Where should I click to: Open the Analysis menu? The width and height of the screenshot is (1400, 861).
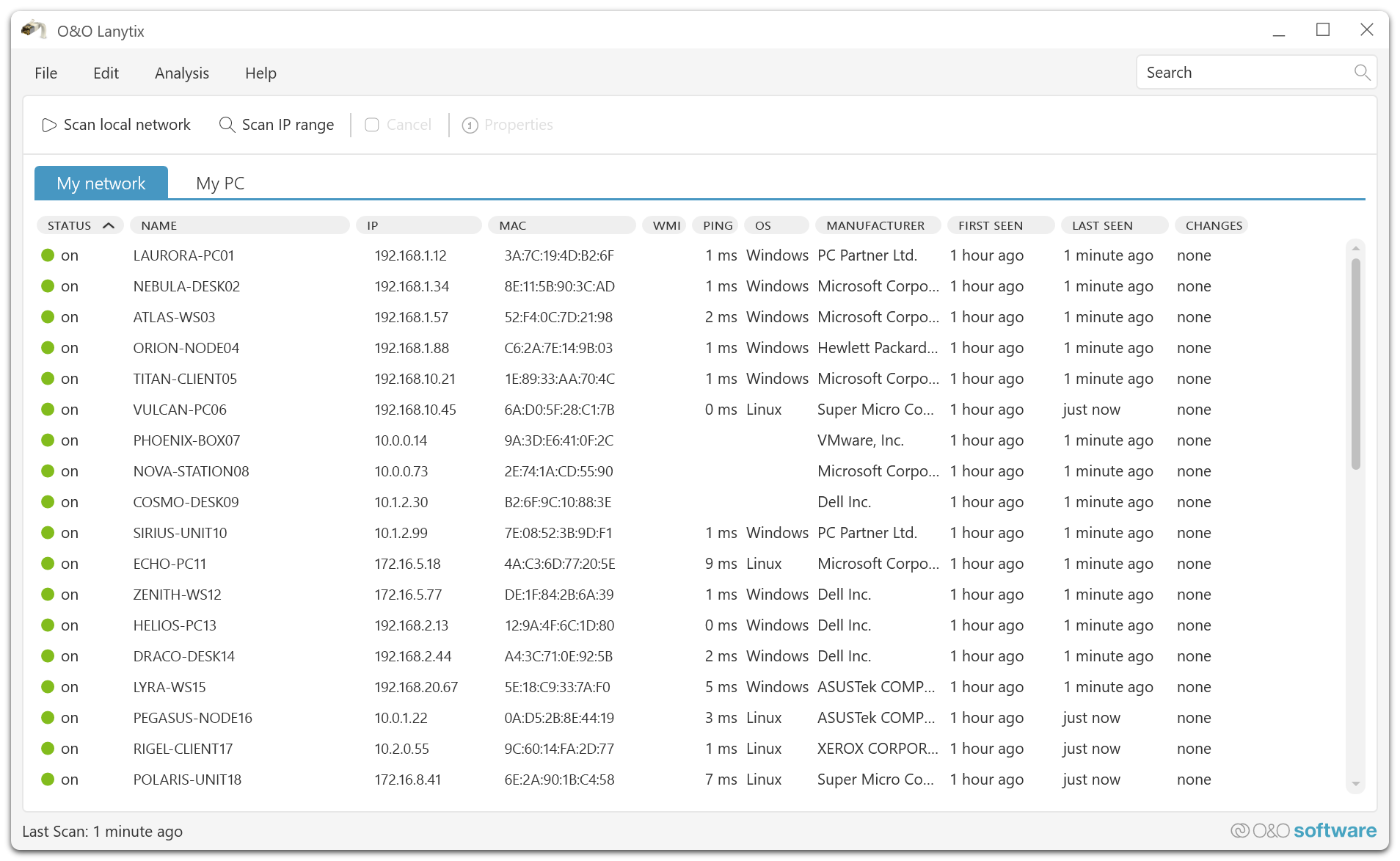click(x=181, y=73)
